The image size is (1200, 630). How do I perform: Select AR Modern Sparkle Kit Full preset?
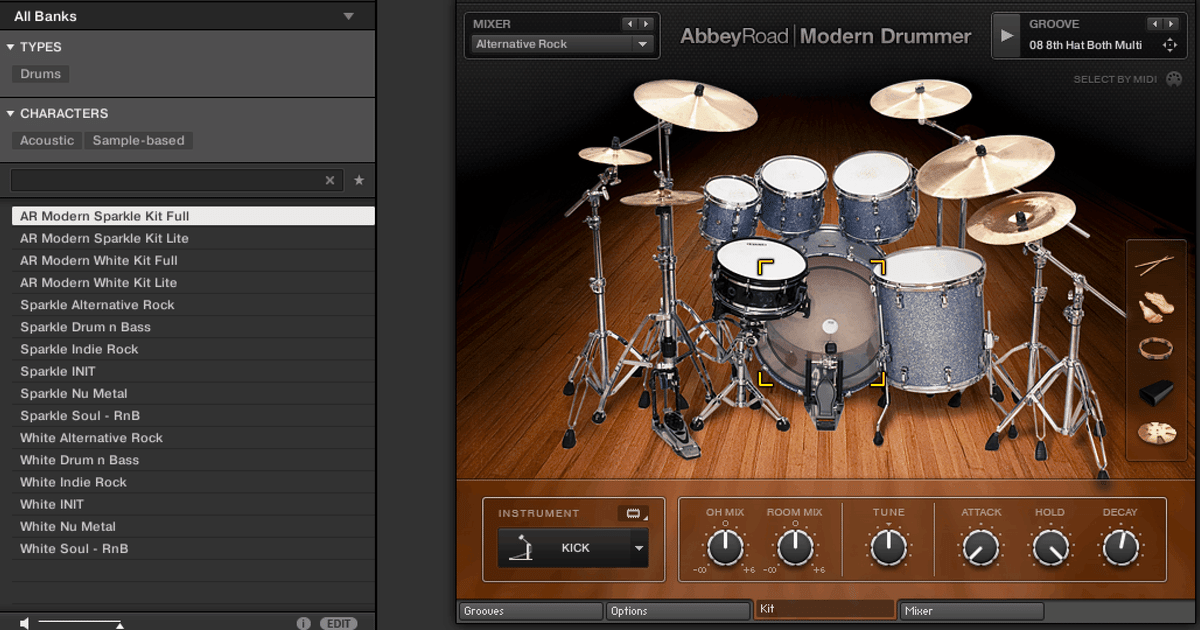[193, 216]
